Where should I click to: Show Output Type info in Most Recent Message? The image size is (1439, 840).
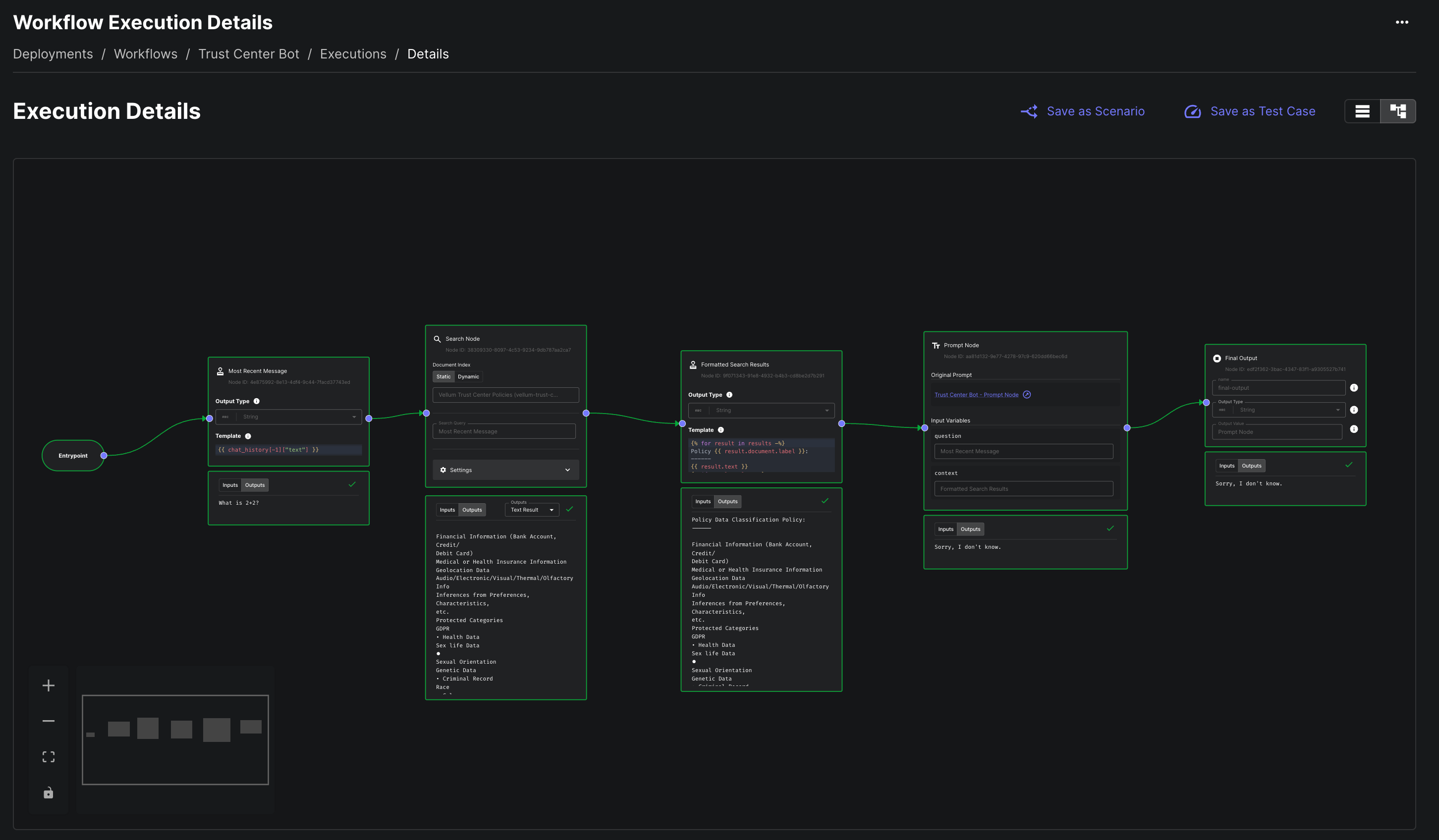[x=256, y=401]
